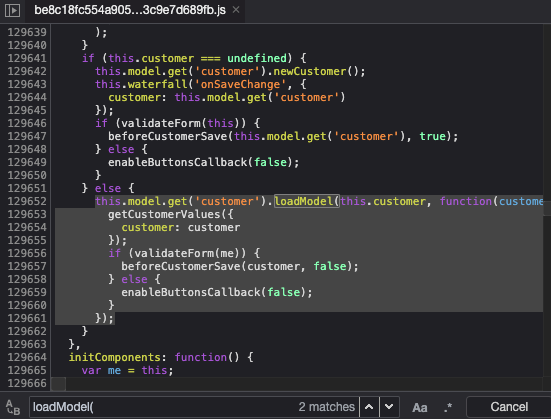
Task: Toggle the file navigator sidebar icon
Action: pyautogui.click(x=12, y=10)
